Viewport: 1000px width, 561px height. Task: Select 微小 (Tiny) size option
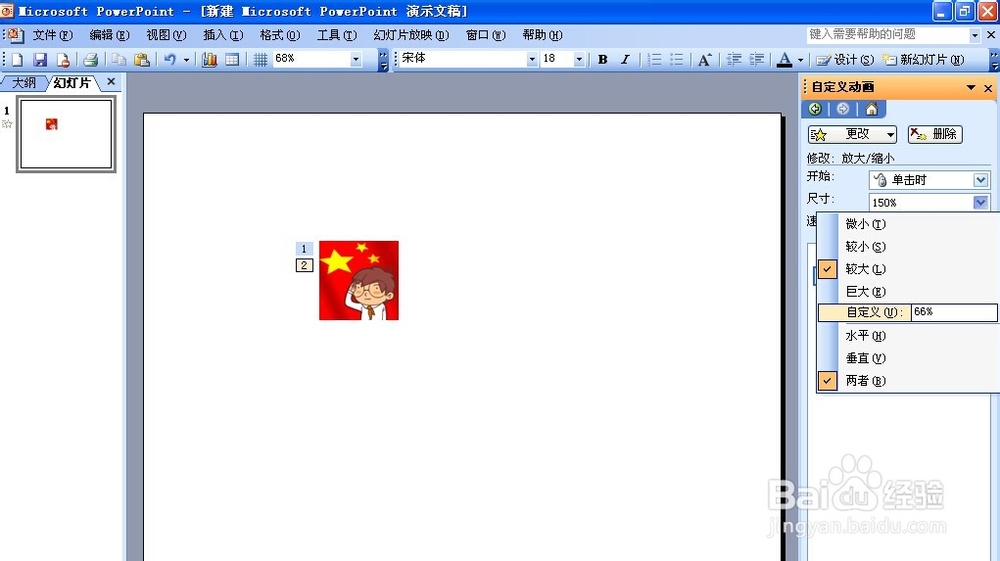tap(908, 224)
